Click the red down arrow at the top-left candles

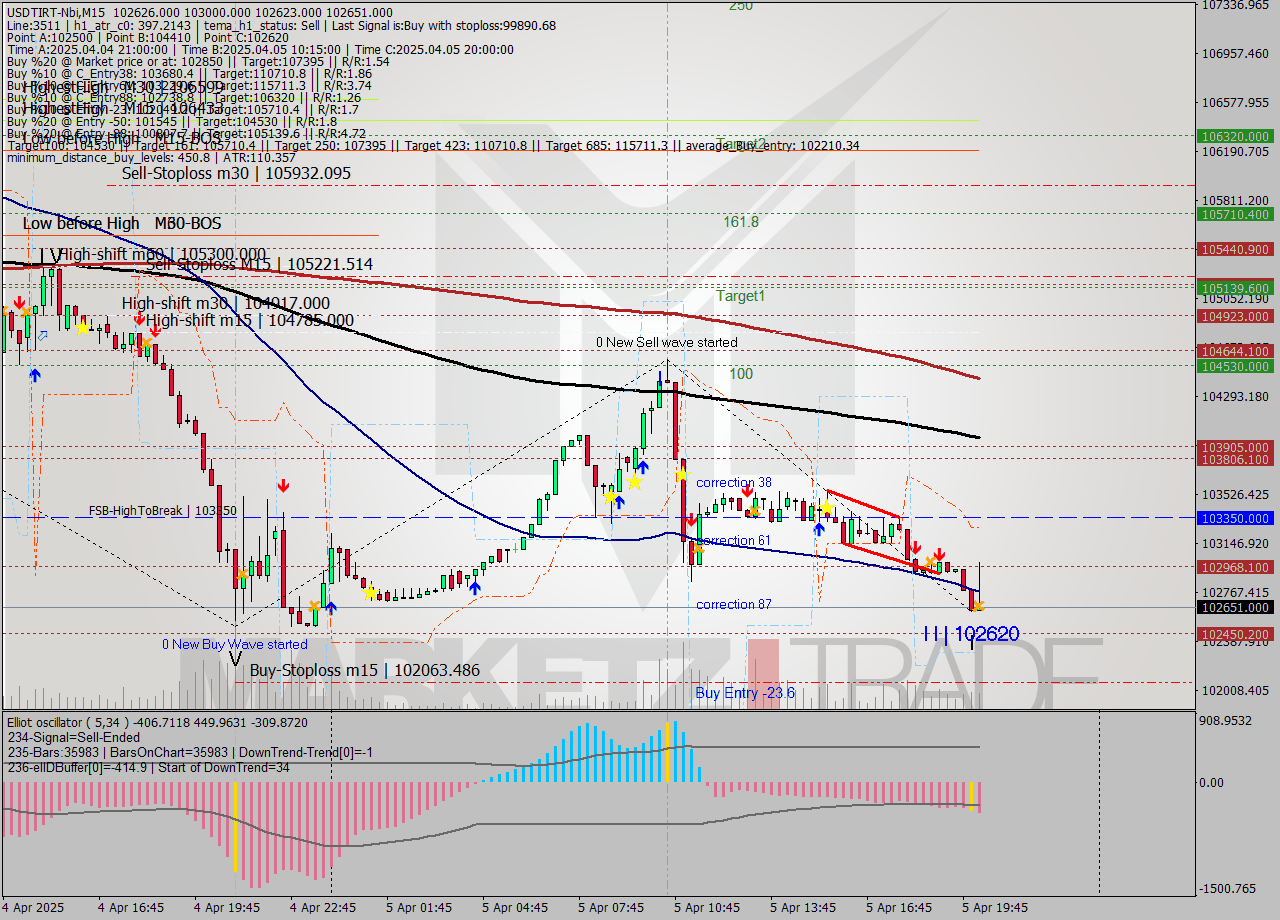(20, 300)
